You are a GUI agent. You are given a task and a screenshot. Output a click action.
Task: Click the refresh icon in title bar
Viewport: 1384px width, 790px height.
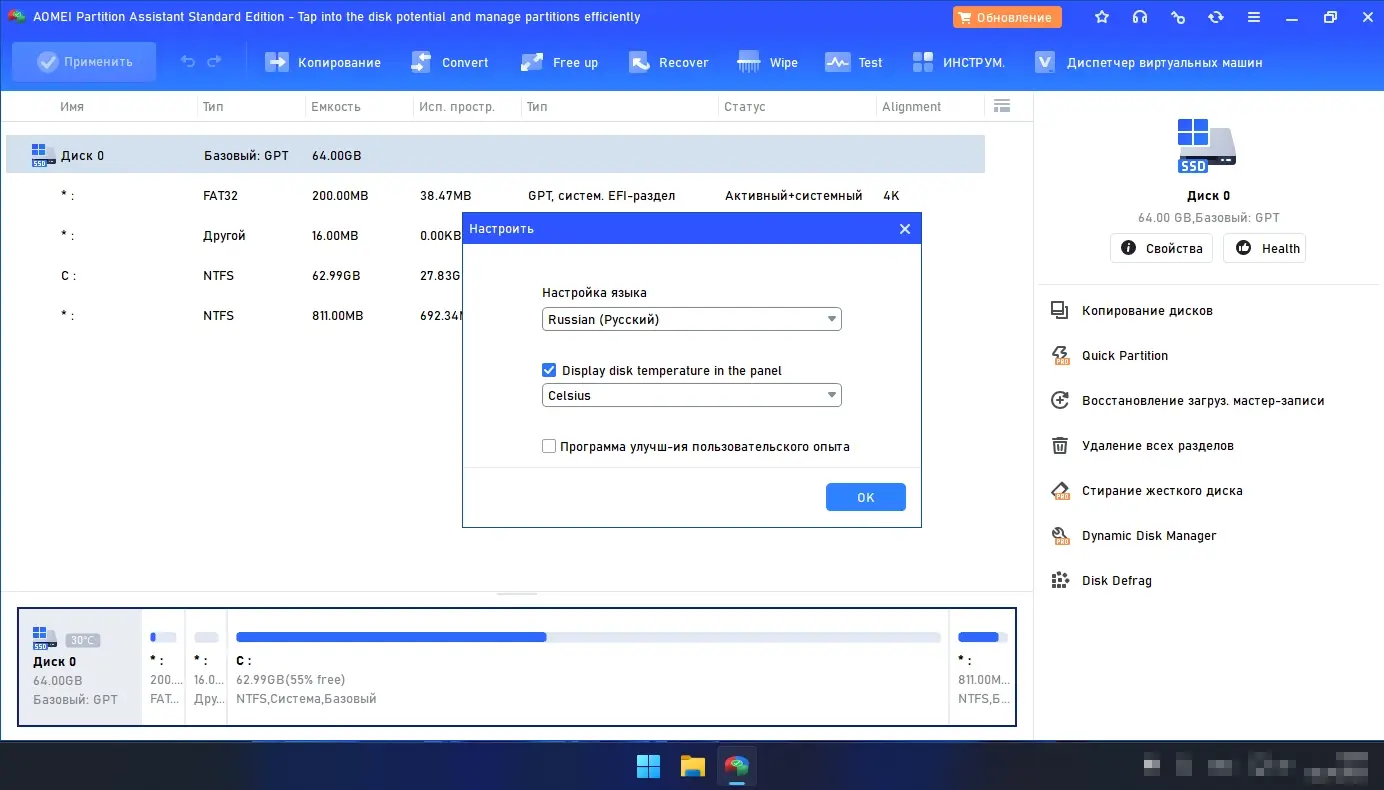[1216, 17]
